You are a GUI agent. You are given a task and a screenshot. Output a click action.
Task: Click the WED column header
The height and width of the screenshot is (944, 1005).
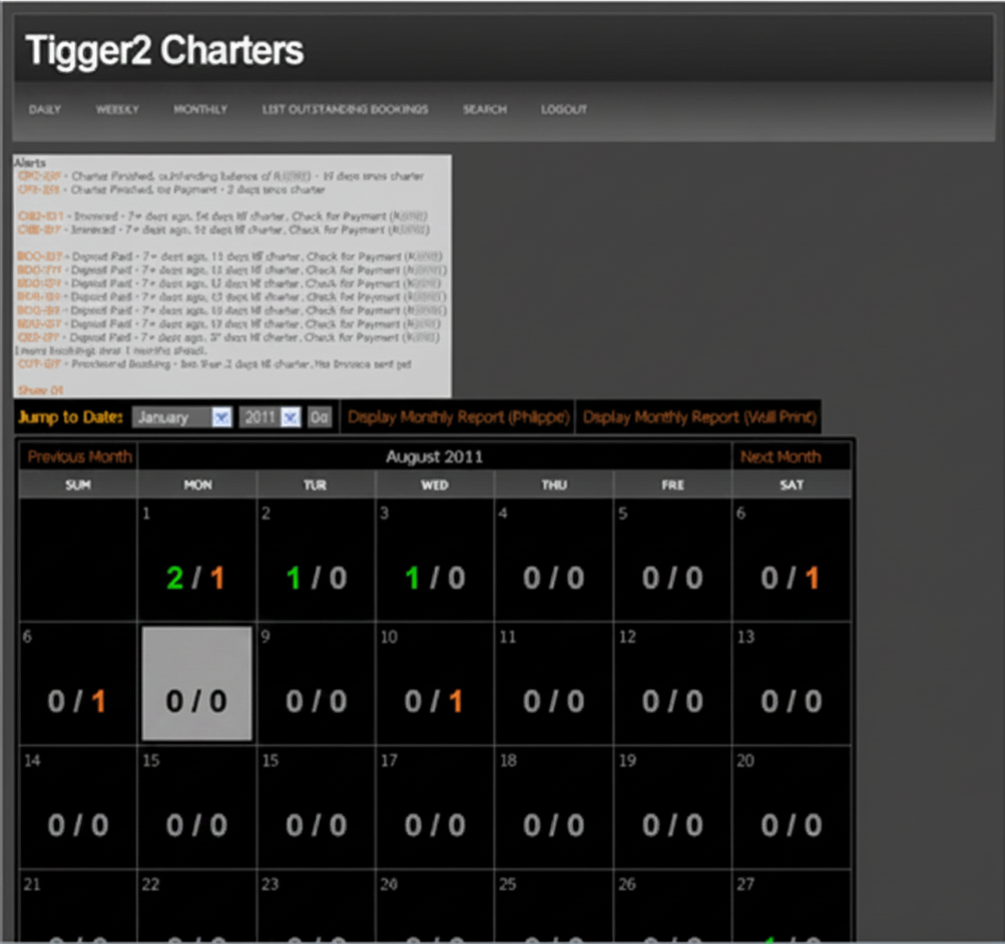(435, 485)
